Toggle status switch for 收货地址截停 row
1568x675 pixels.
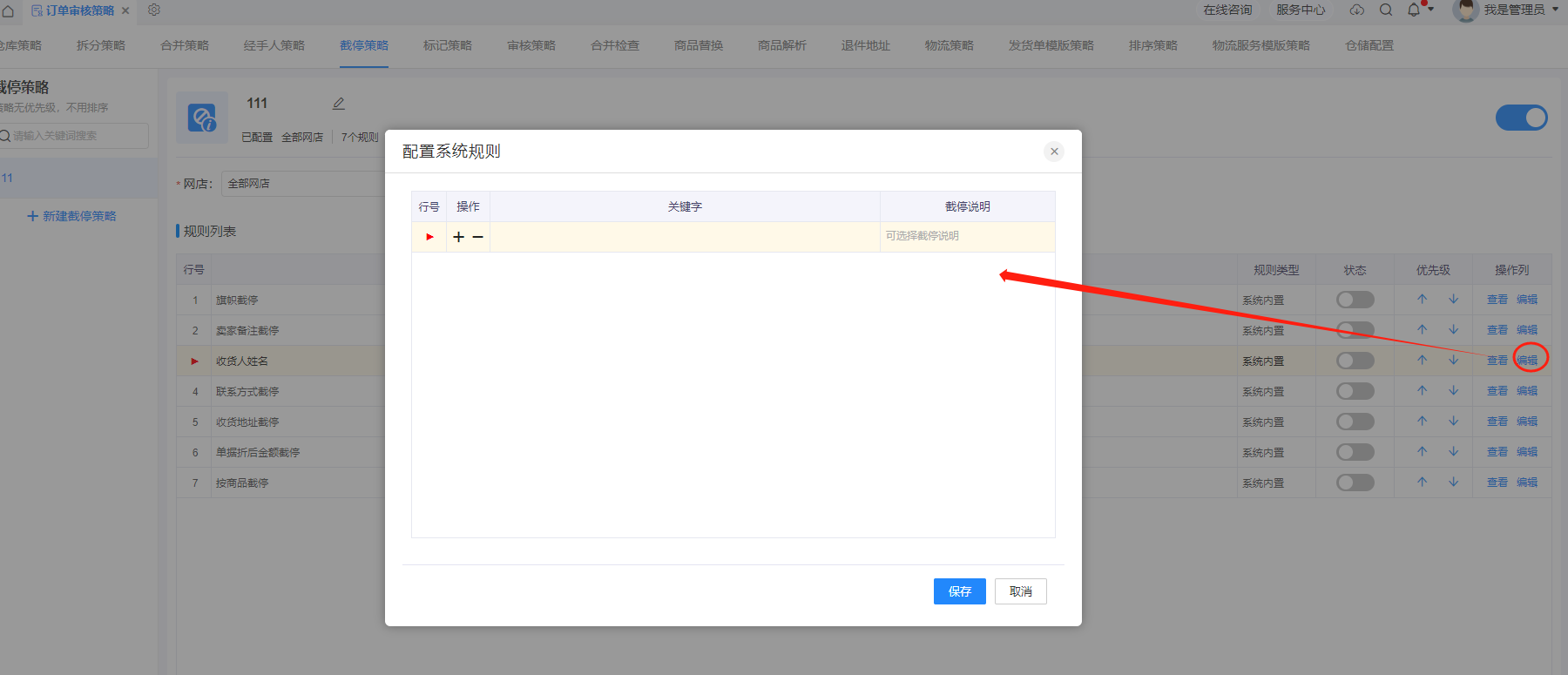tap(1355, 422)
